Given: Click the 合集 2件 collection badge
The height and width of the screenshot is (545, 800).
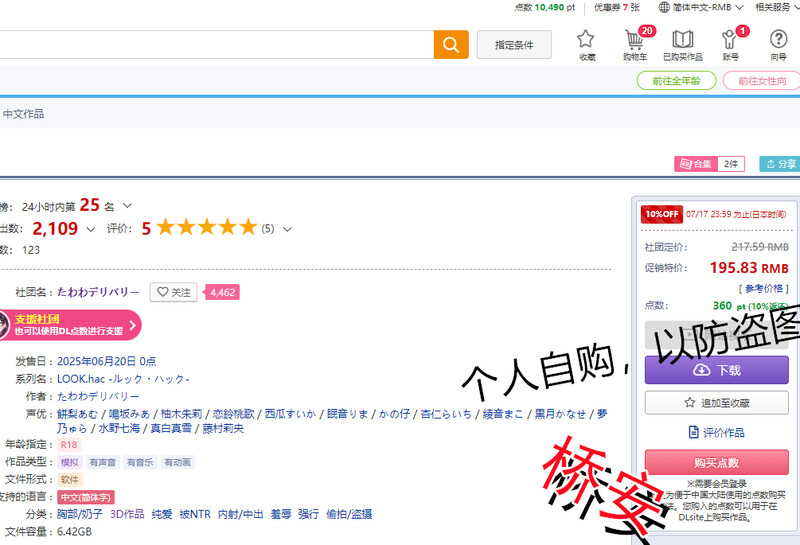Looking at the screenshot, I should click(709, 164).
